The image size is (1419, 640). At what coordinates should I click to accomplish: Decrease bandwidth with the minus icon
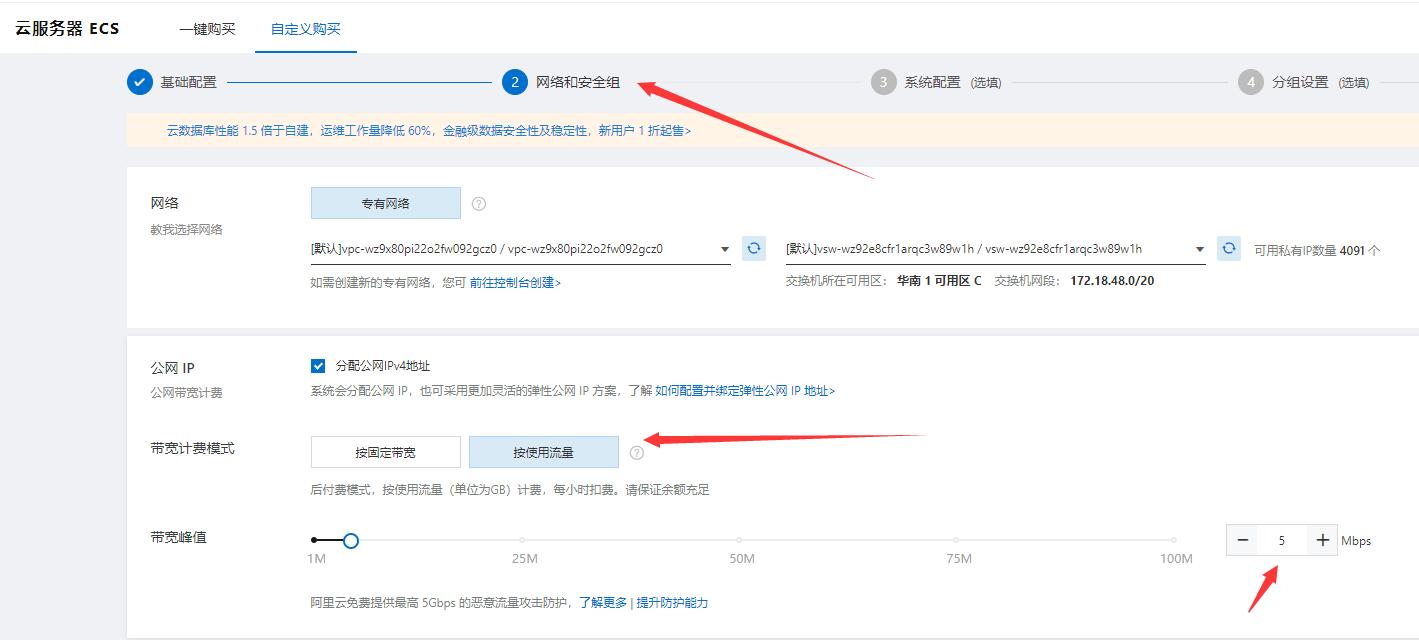tap(1242, 539)
